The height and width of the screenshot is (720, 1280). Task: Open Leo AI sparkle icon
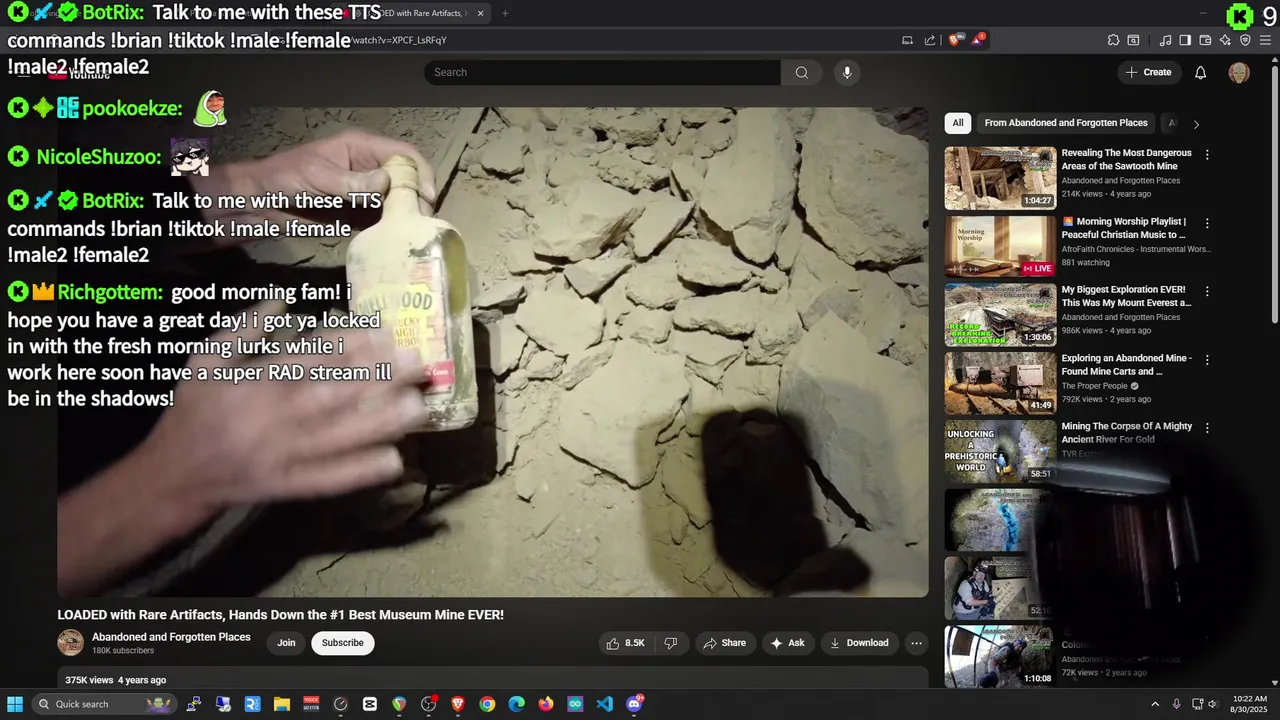point(1225,40)
